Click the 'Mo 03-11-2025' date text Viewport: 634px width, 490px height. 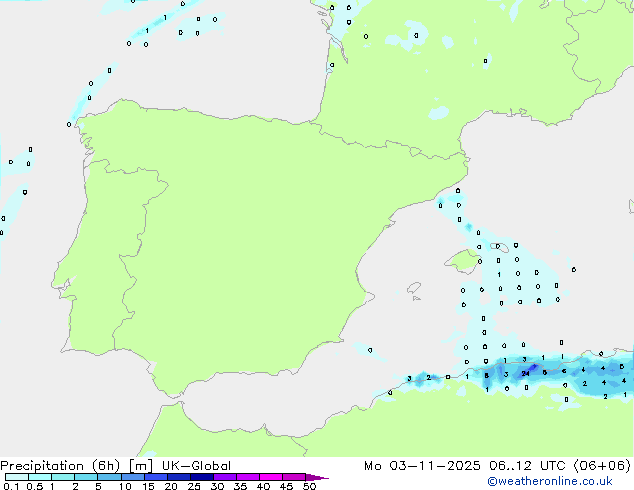[423, 466]
